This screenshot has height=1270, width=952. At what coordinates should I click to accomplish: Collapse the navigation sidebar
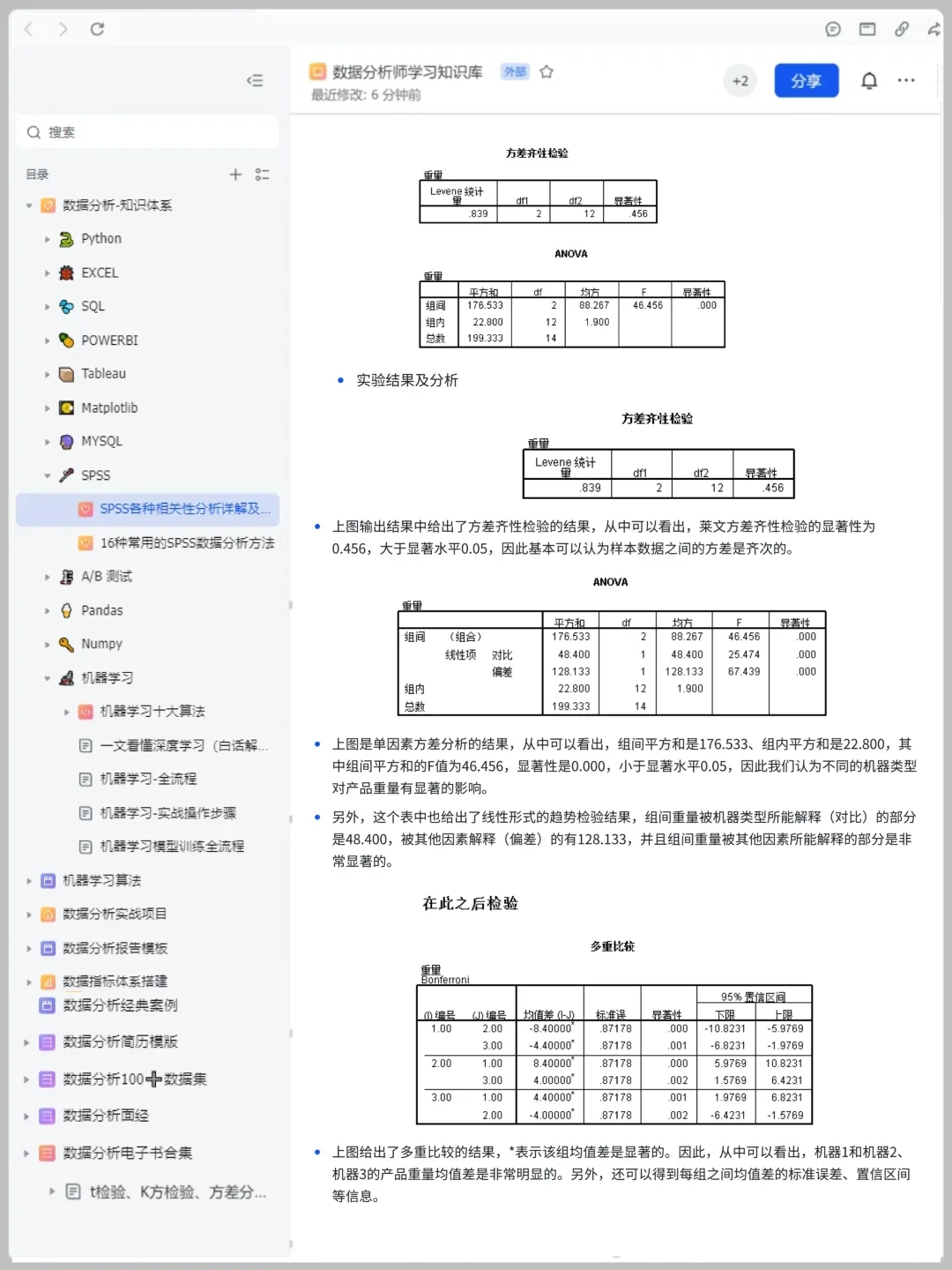tap(255, 80)
